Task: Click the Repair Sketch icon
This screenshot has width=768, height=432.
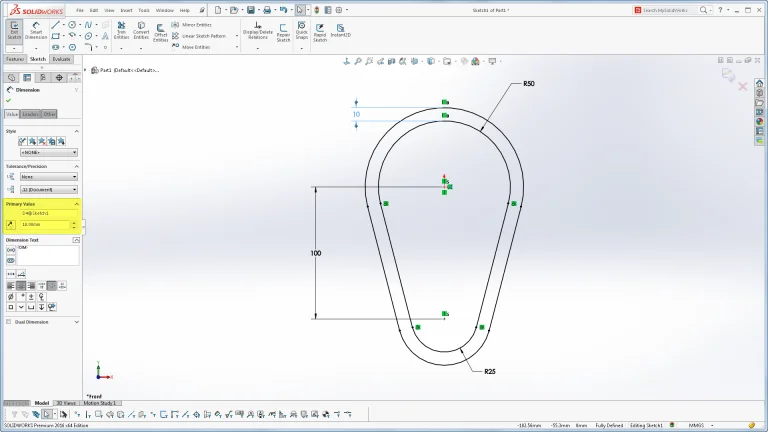Action: coord(281,31)
